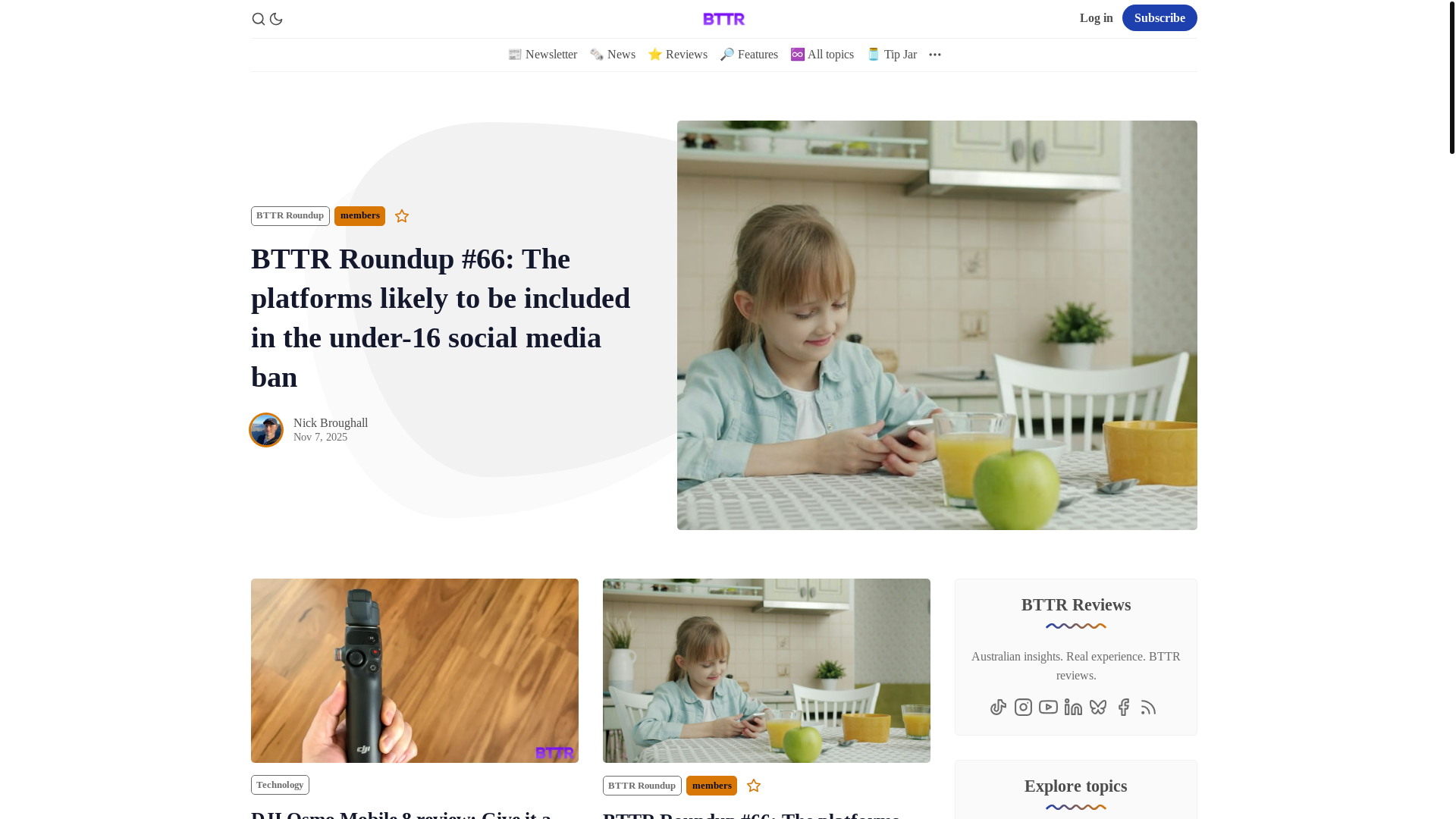Open the YouTube social icon
The width and height of the screenshot is (1456, 819).
click(1048, 707)
